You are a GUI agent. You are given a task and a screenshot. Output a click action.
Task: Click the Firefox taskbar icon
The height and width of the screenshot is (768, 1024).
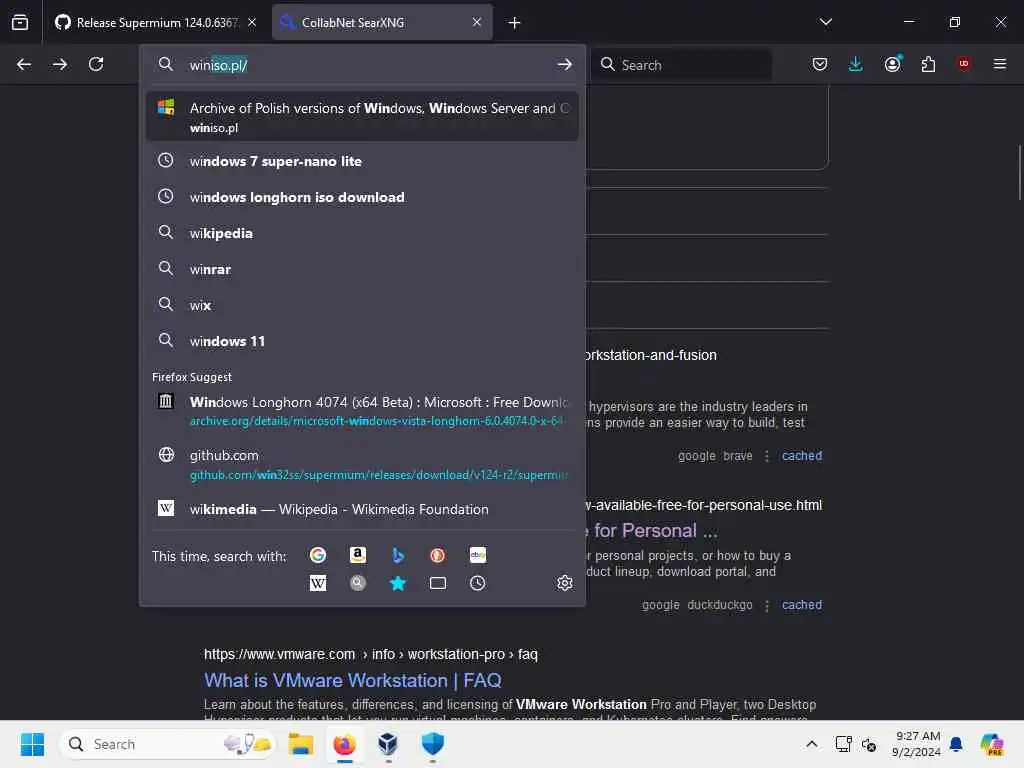pyautogui.click(x=345, y=744)
